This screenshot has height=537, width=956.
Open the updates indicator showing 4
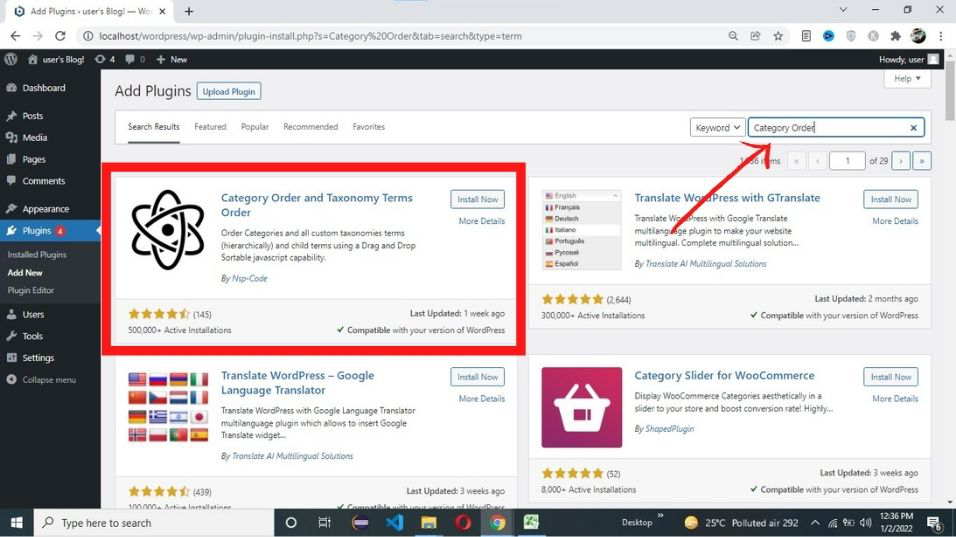point(105,59)
